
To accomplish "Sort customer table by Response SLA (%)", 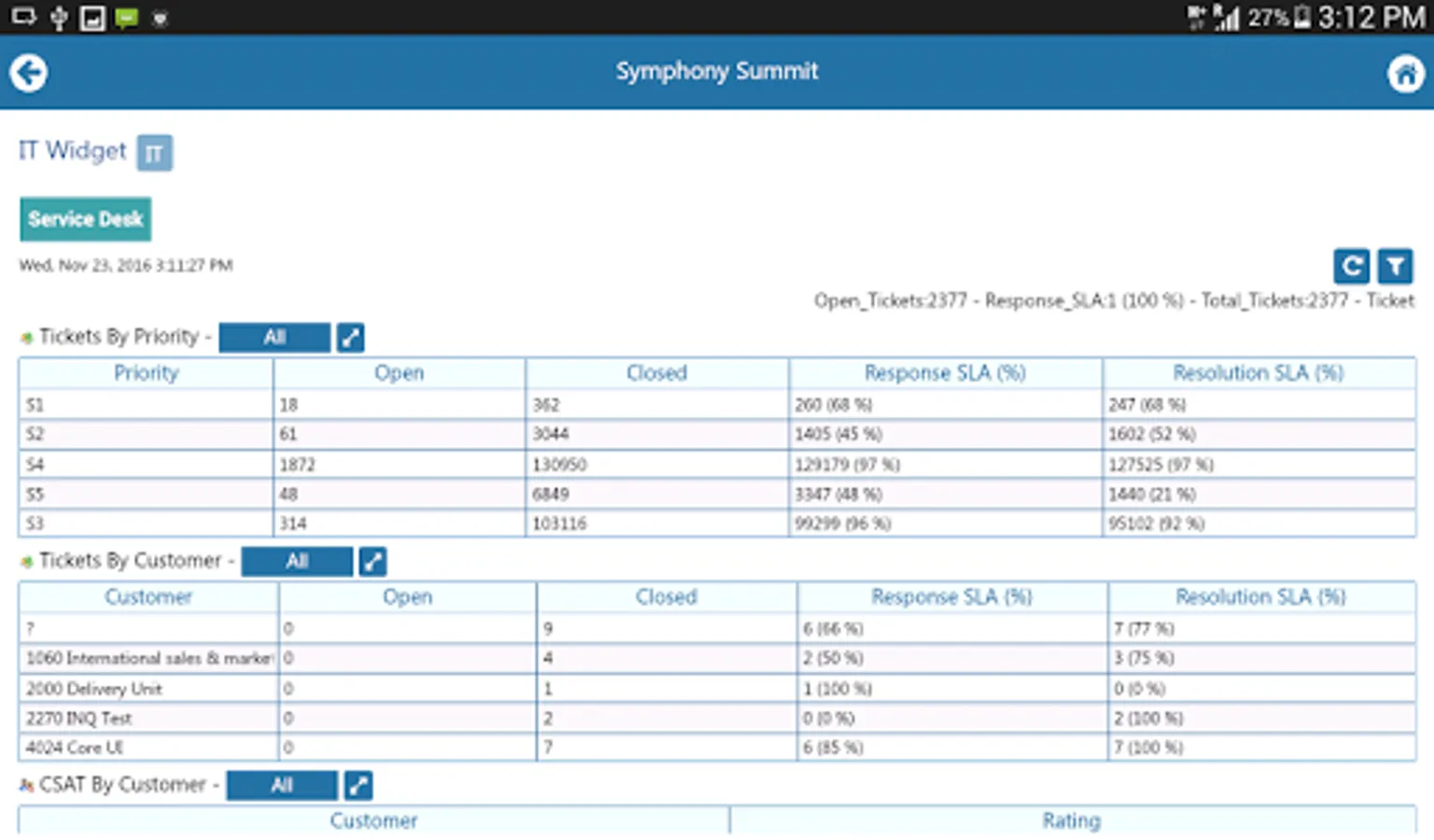I will coord(952,597).
